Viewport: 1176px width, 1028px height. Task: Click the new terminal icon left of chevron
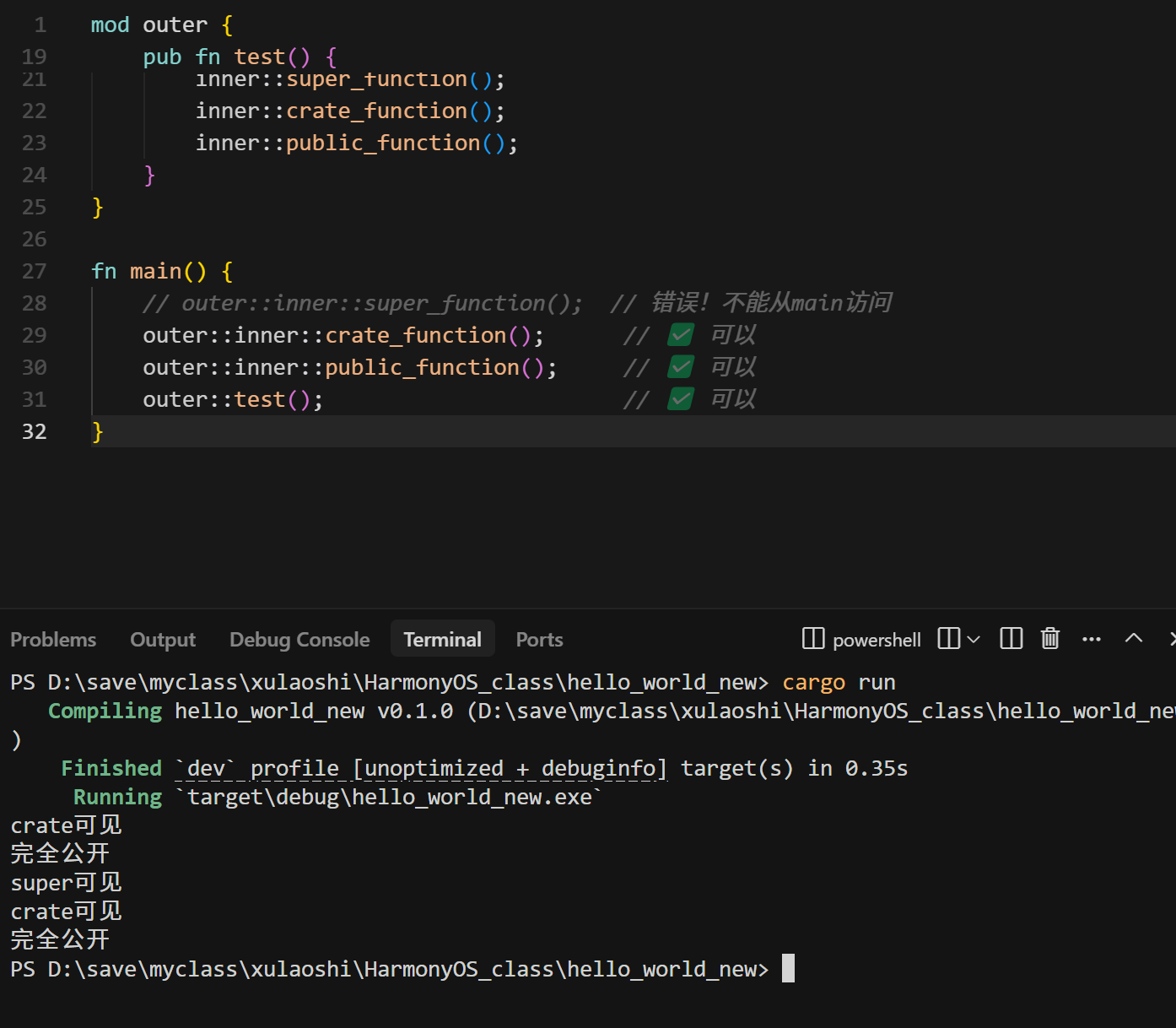coord(949,639)
